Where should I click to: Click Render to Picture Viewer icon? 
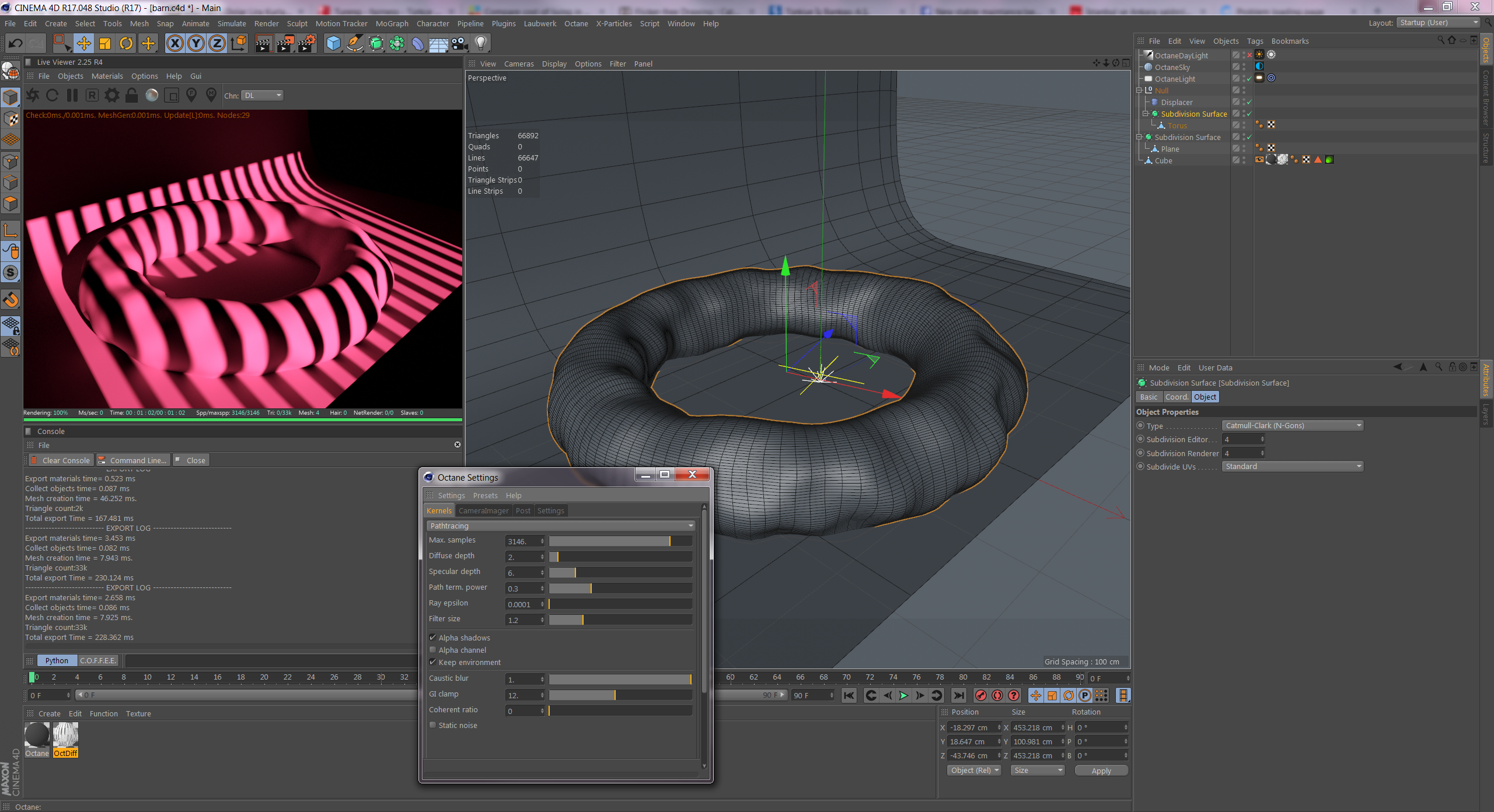(x=285, y=43)
